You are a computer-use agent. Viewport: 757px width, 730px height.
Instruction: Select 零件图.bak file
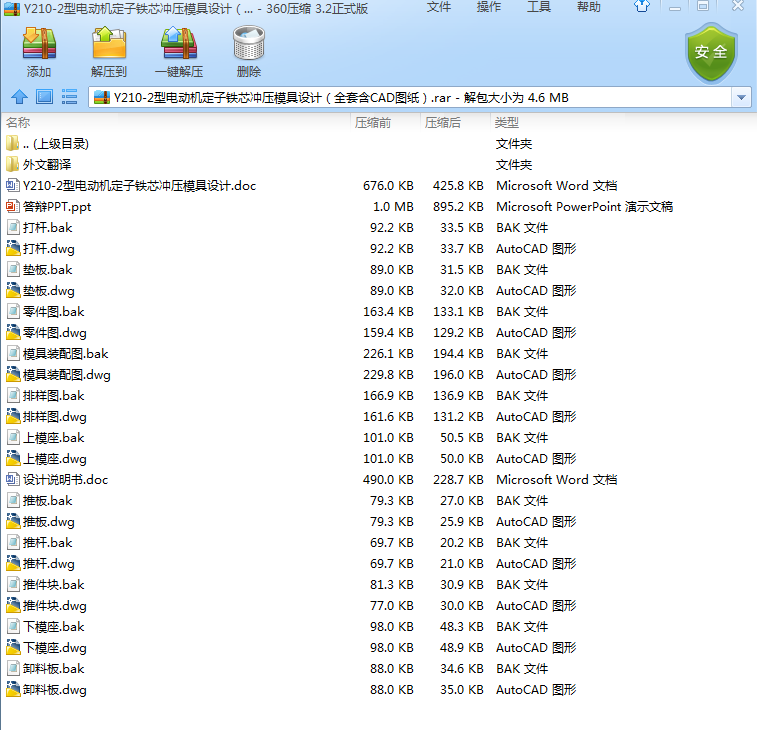coord(54,311)
